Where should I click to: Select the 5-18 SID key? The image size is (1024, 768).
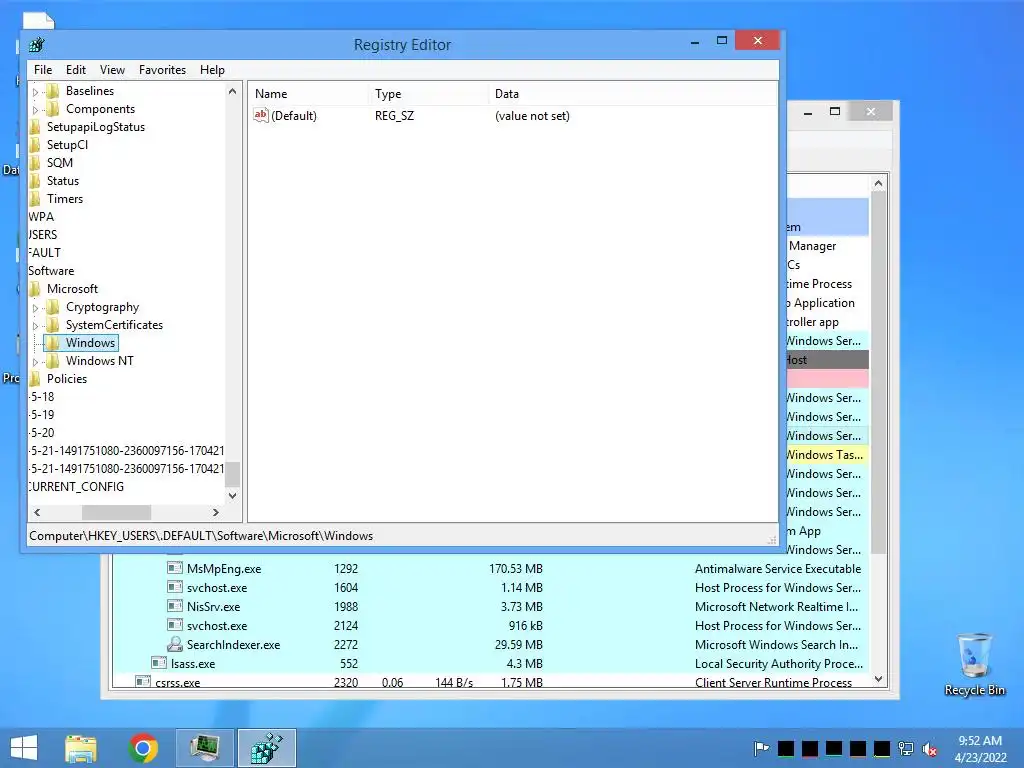42,396
